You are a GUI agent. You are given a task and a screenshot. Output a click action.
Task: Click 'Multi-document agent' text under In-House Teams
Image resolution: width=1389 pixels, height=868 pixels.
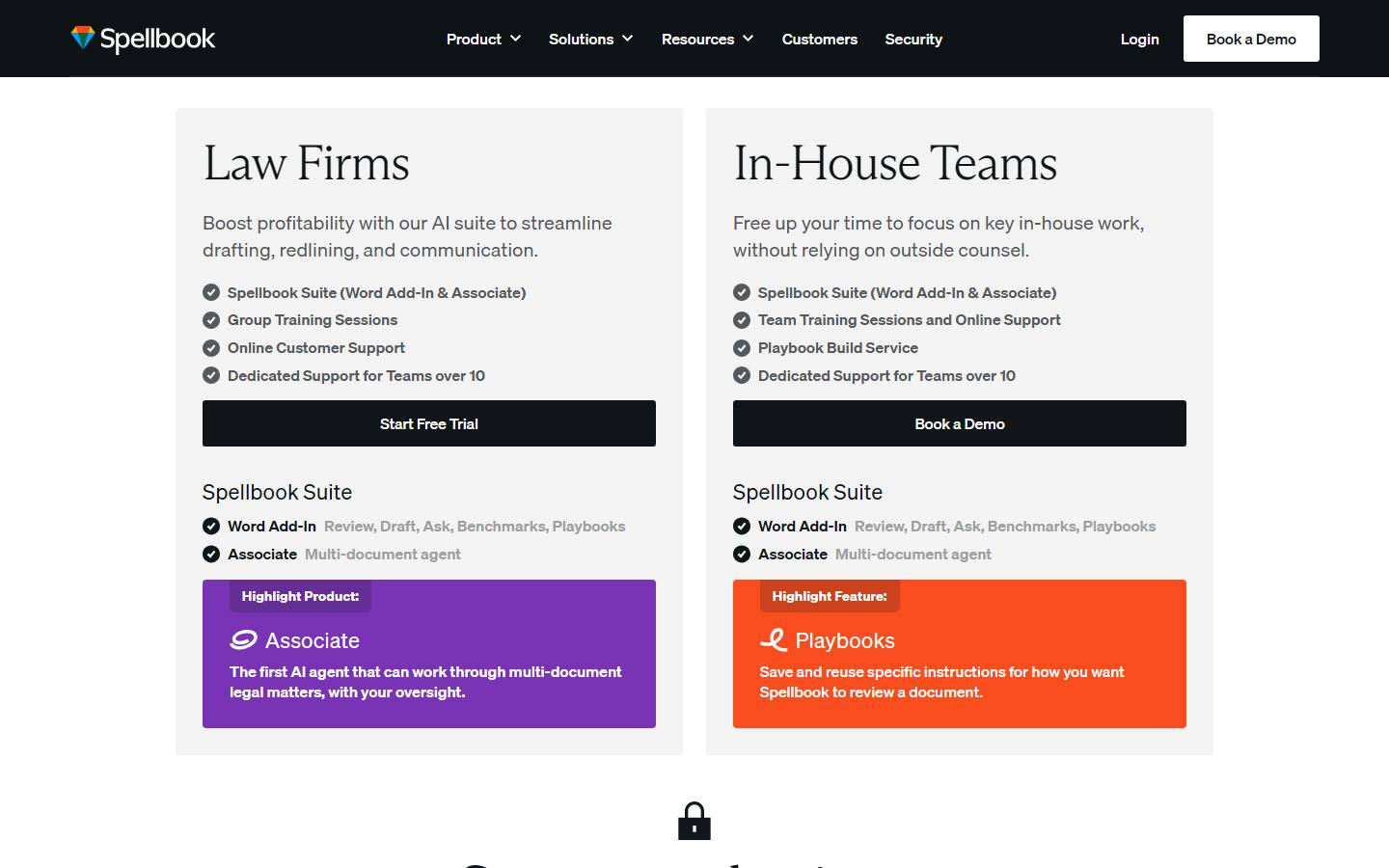tap(913, 554)
